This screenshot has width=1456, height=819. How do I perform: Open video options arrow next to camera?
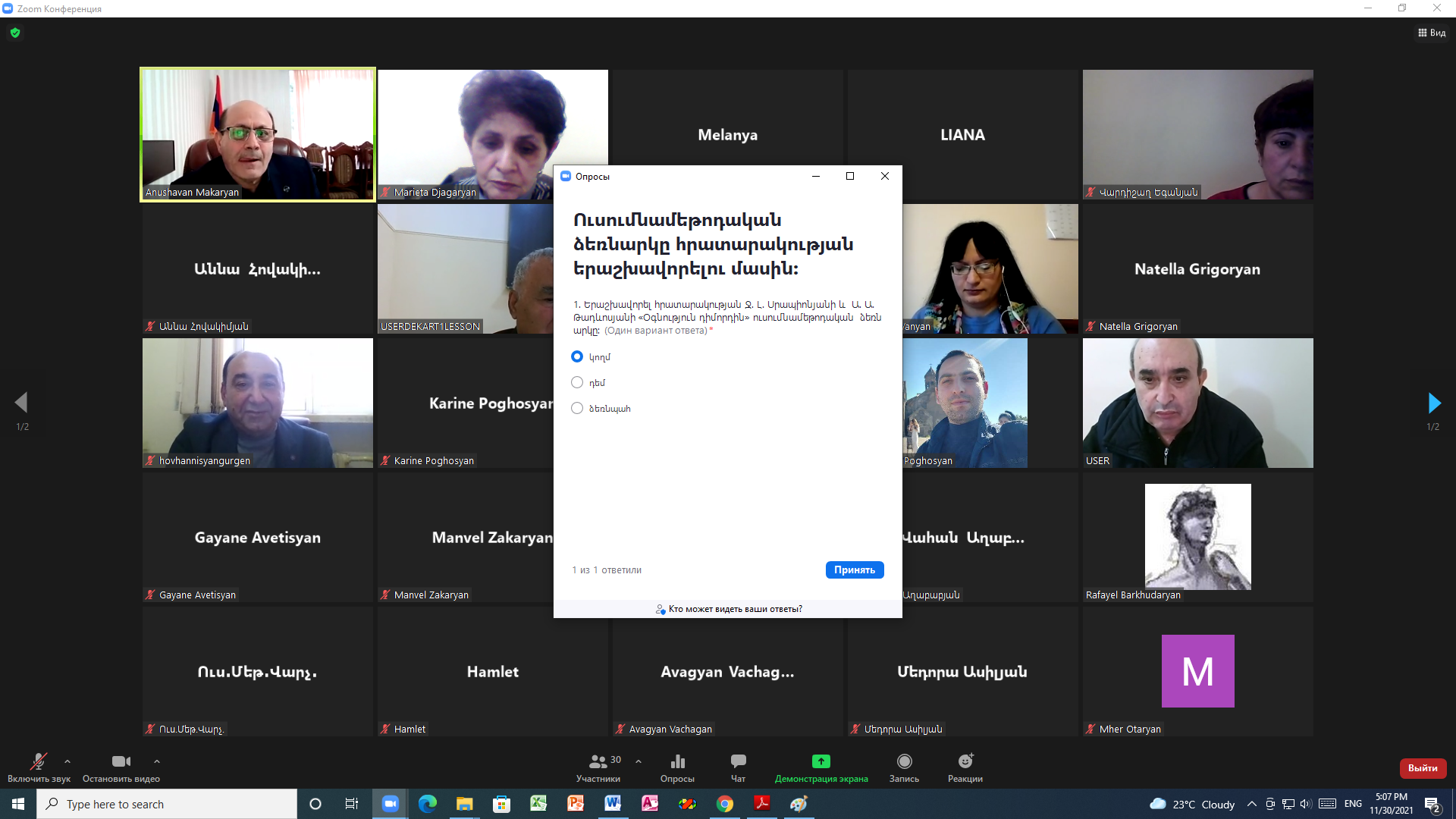(x=157, y=761)
